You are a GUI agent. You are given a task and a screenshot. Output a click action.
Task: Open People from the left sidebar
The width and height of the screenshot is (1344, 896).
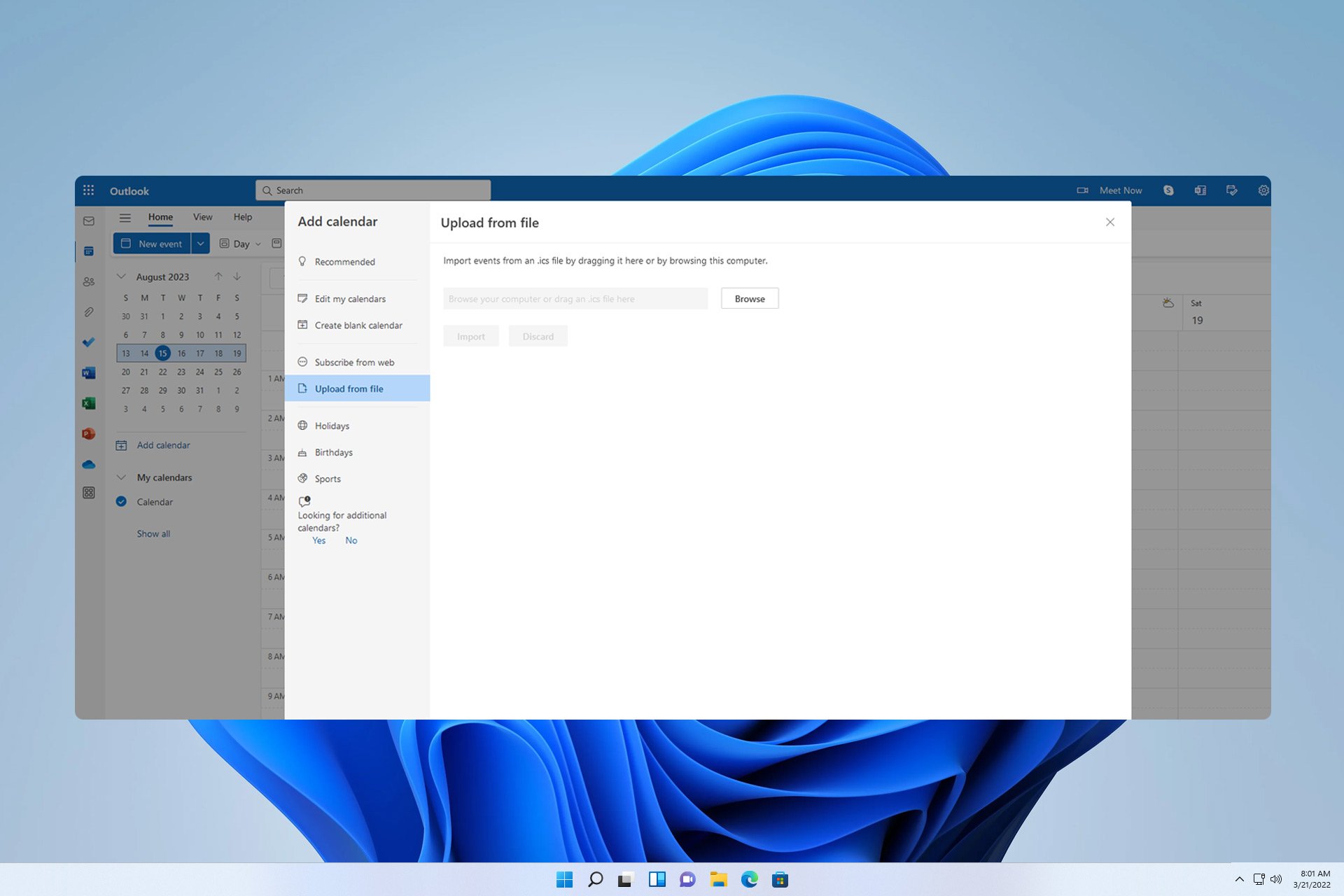(89, 281)
